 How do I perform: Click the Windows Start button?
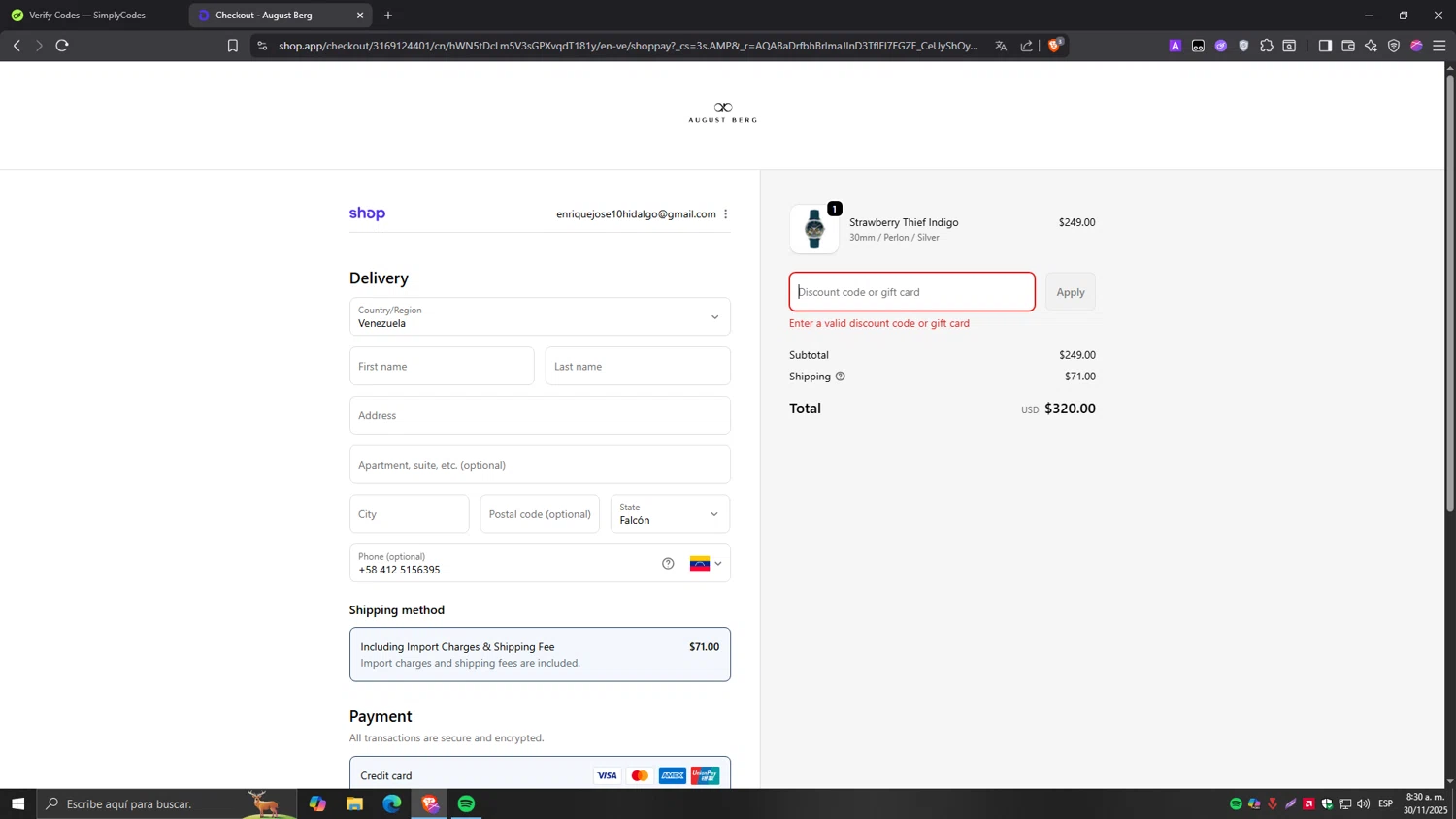point(17,803)
